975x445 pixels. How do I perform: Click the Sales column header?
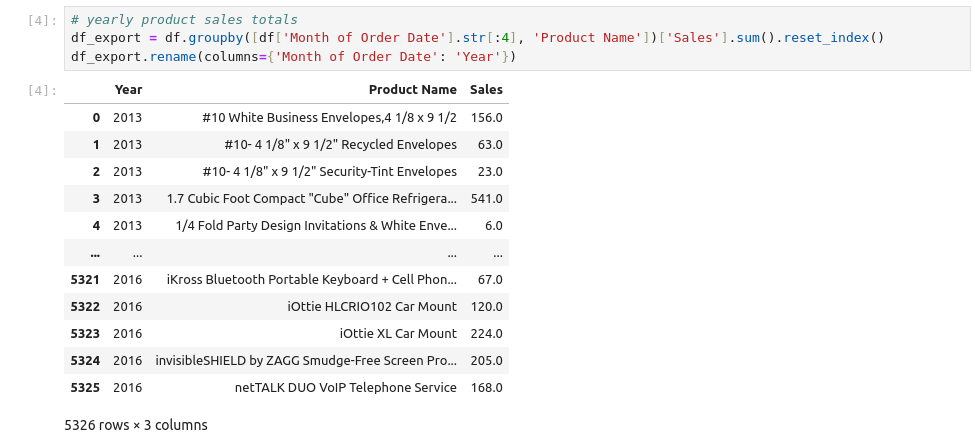coord(486,90)
